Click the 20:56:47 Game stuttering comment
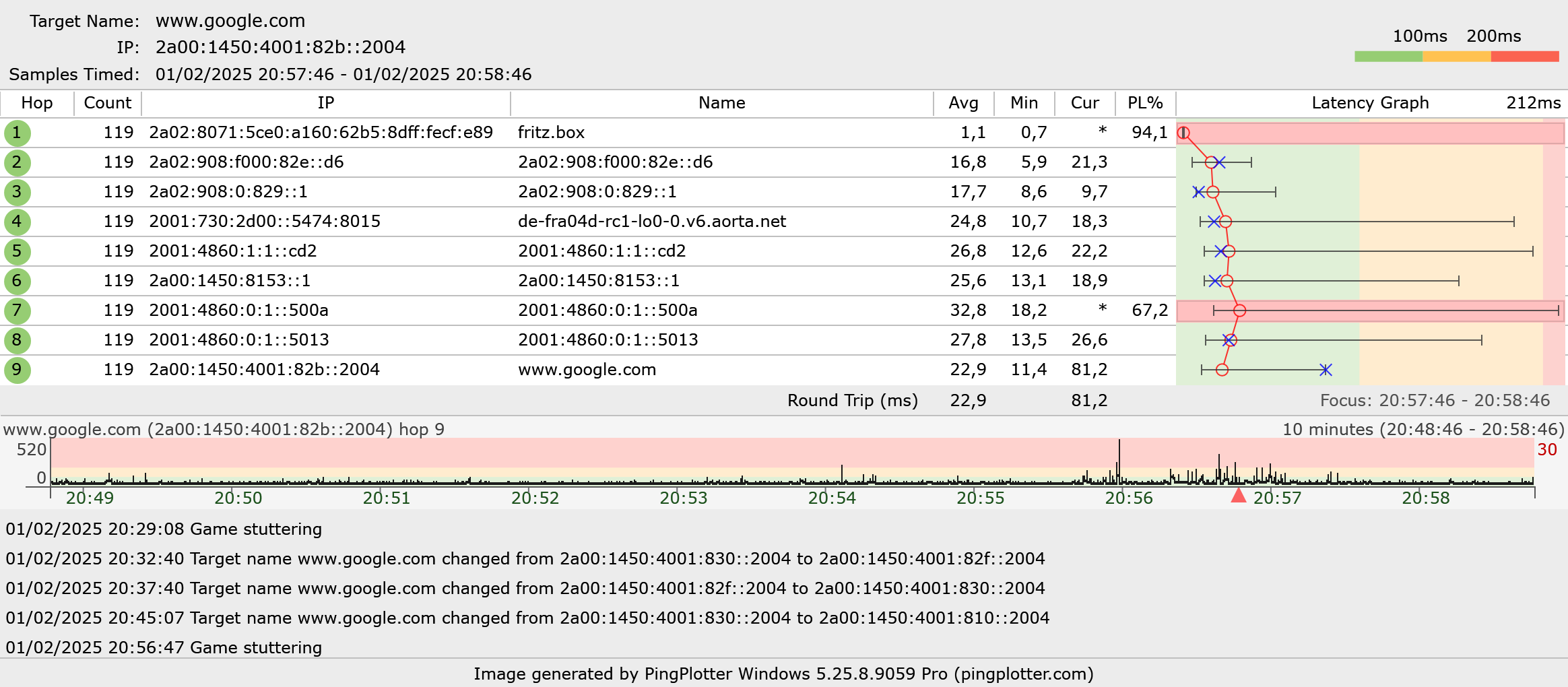This screenshot has height=687, width=1568. [164, 648]
